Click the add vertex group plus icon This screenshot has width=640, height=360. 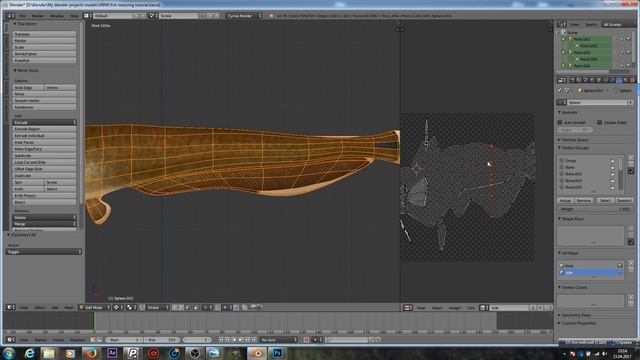(631, 158)
